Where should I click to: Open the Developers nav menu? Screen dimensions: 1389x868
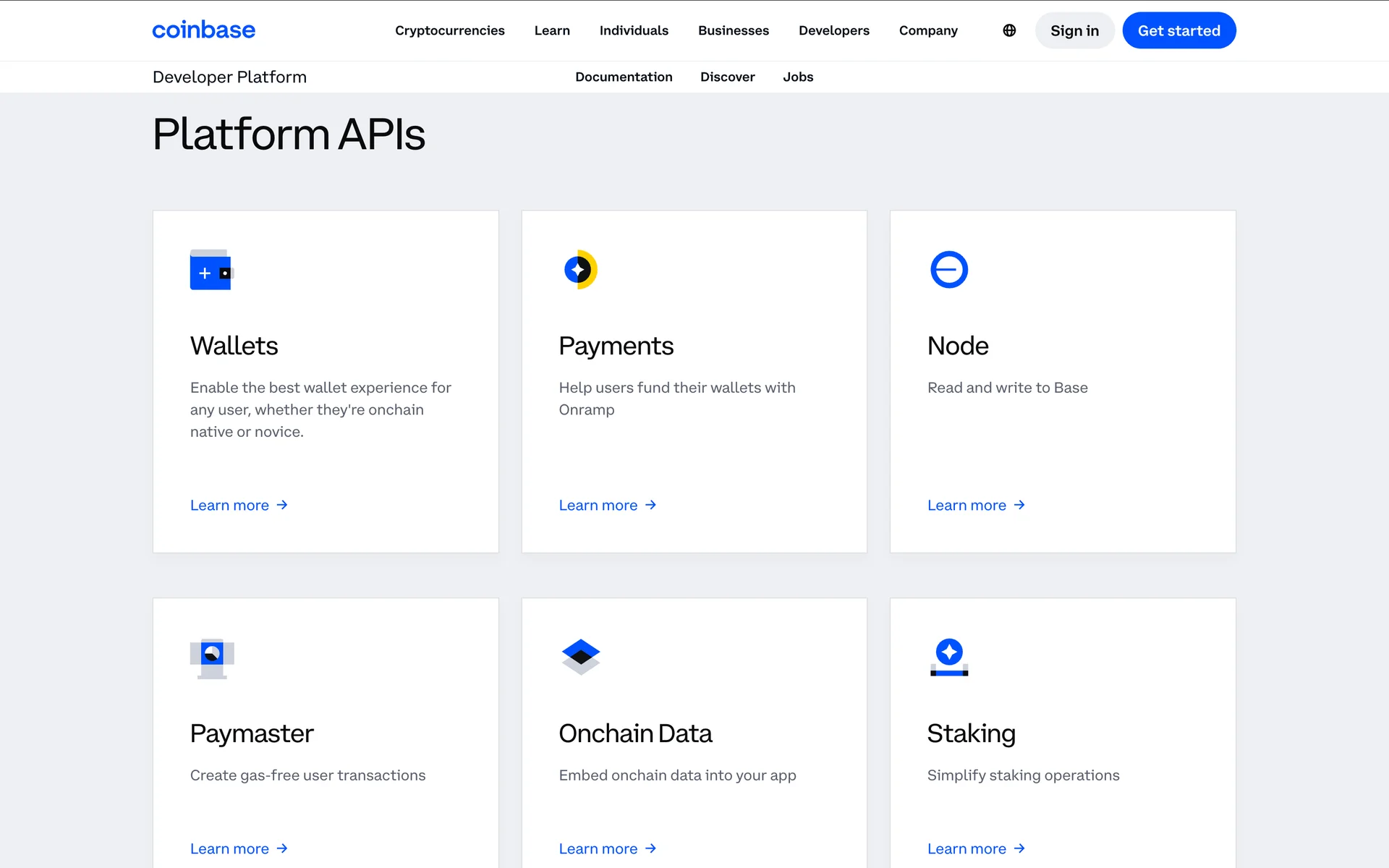(x=833, y=30)
